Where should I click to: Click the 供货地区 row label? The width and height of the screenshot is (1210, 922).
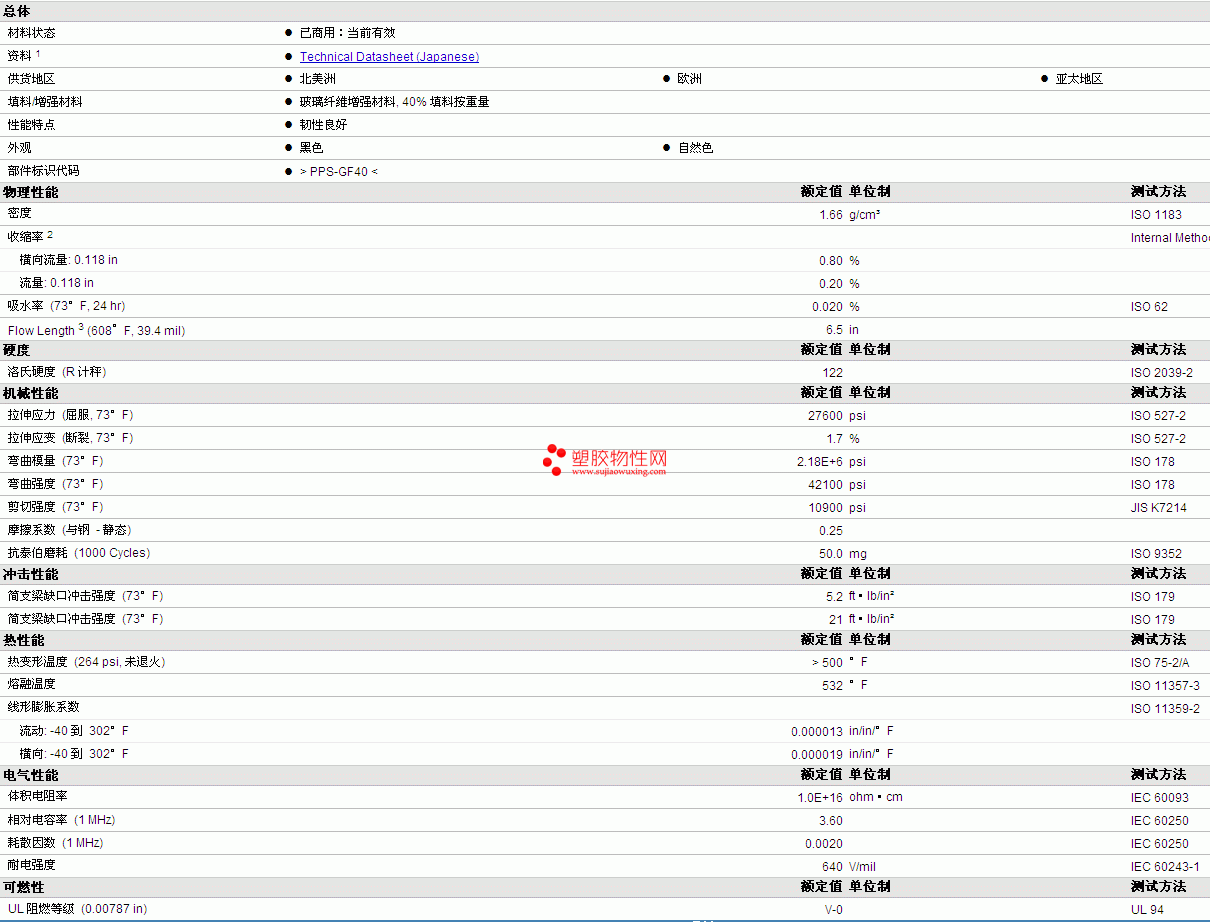[x=32, y=79]
